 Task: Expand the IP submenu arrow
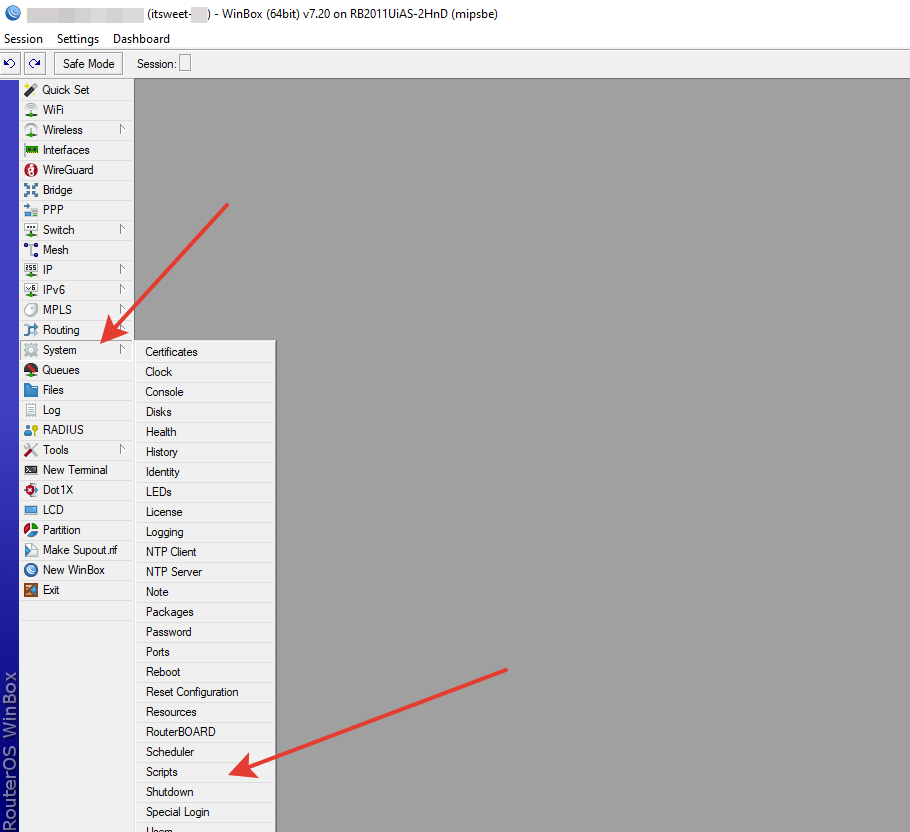(x=122, y=269)
